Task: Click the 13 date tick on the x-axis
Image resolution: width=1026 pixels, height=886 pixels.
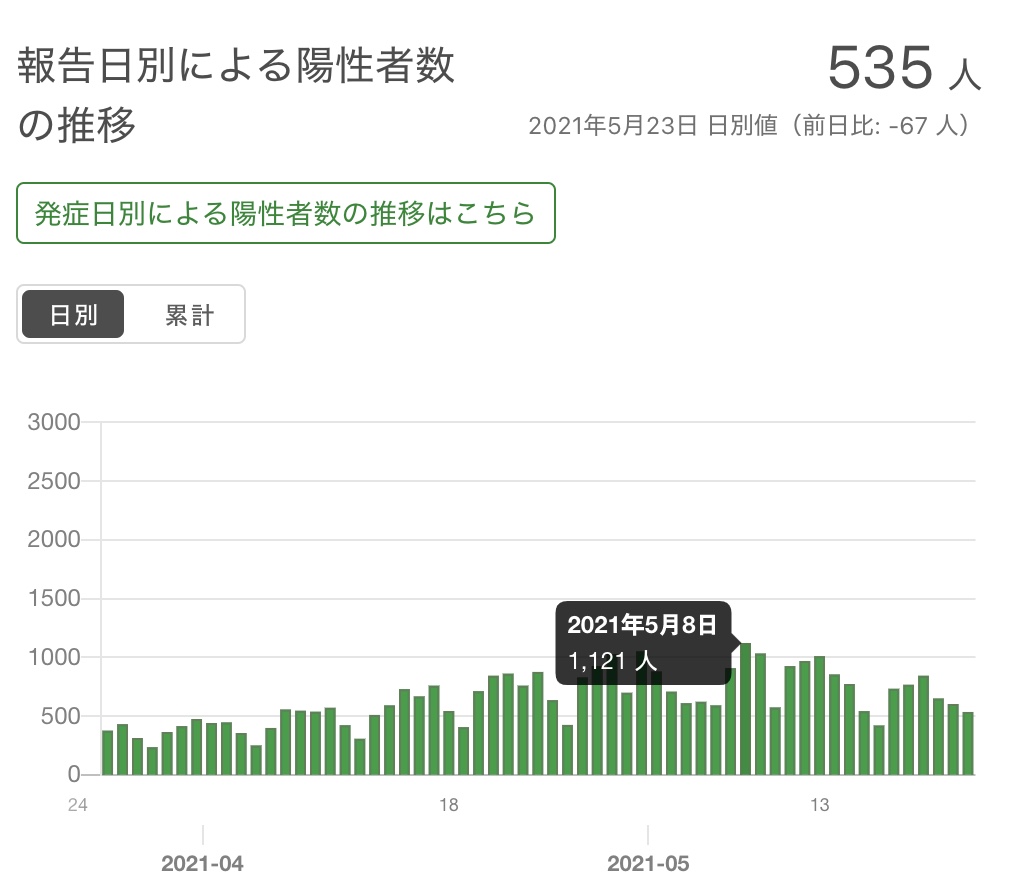Action: coord(820,806)
